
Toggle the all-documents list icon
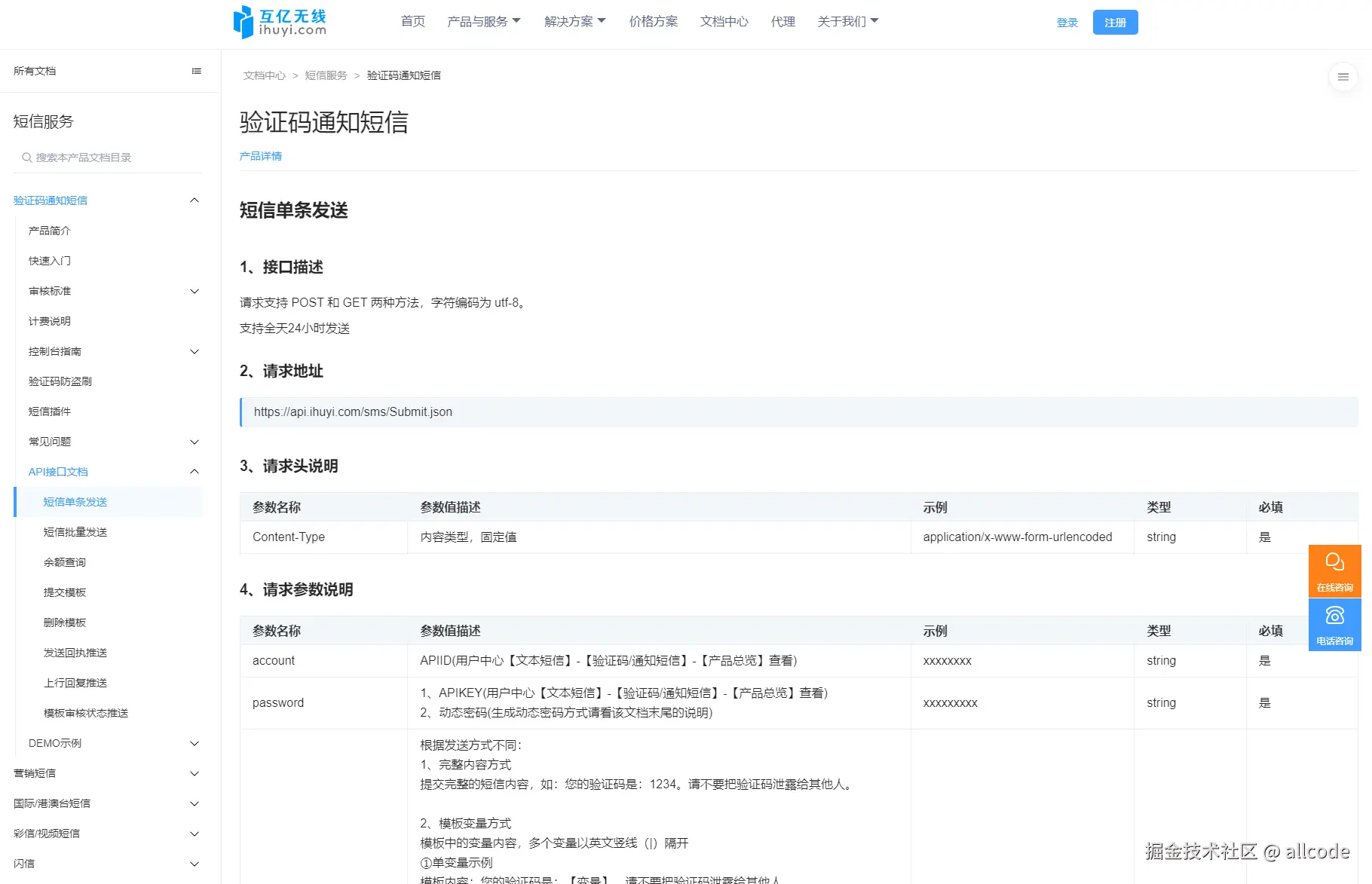point(197,71)
